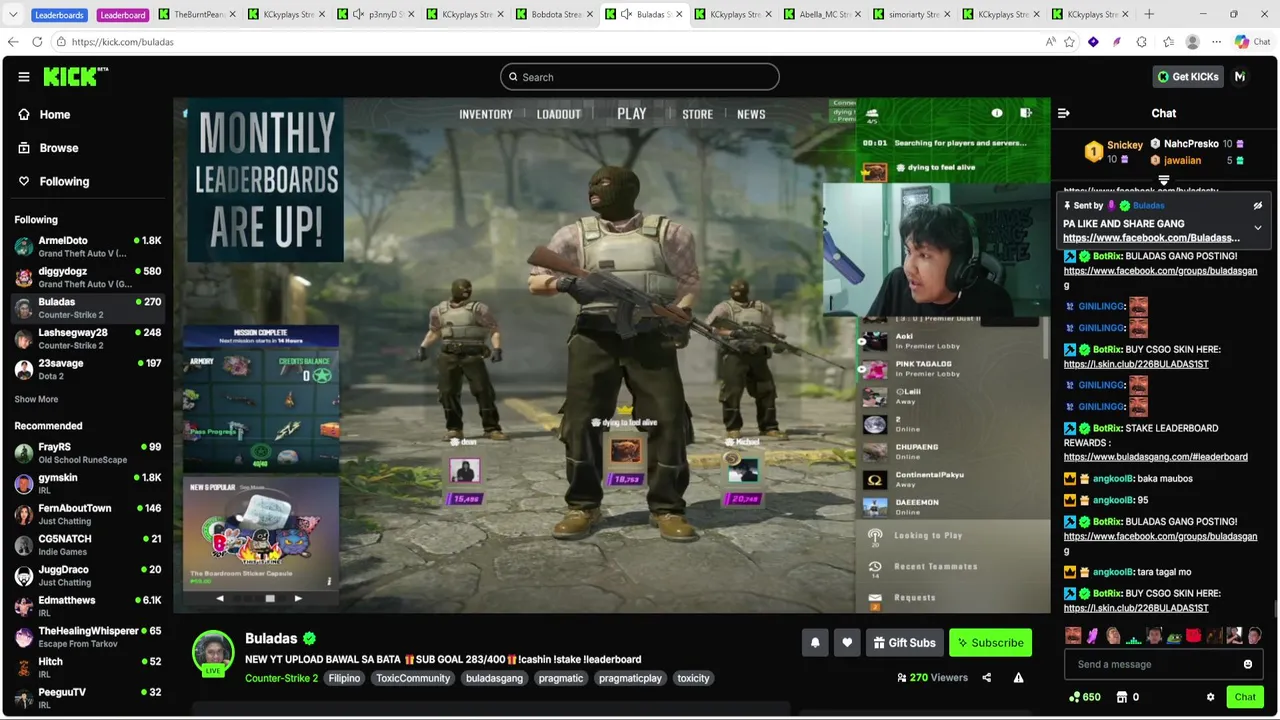Viewport: 1280px width, 720px height.
Task: Open the chat shop icon
Action: [x=1122, y=697]
